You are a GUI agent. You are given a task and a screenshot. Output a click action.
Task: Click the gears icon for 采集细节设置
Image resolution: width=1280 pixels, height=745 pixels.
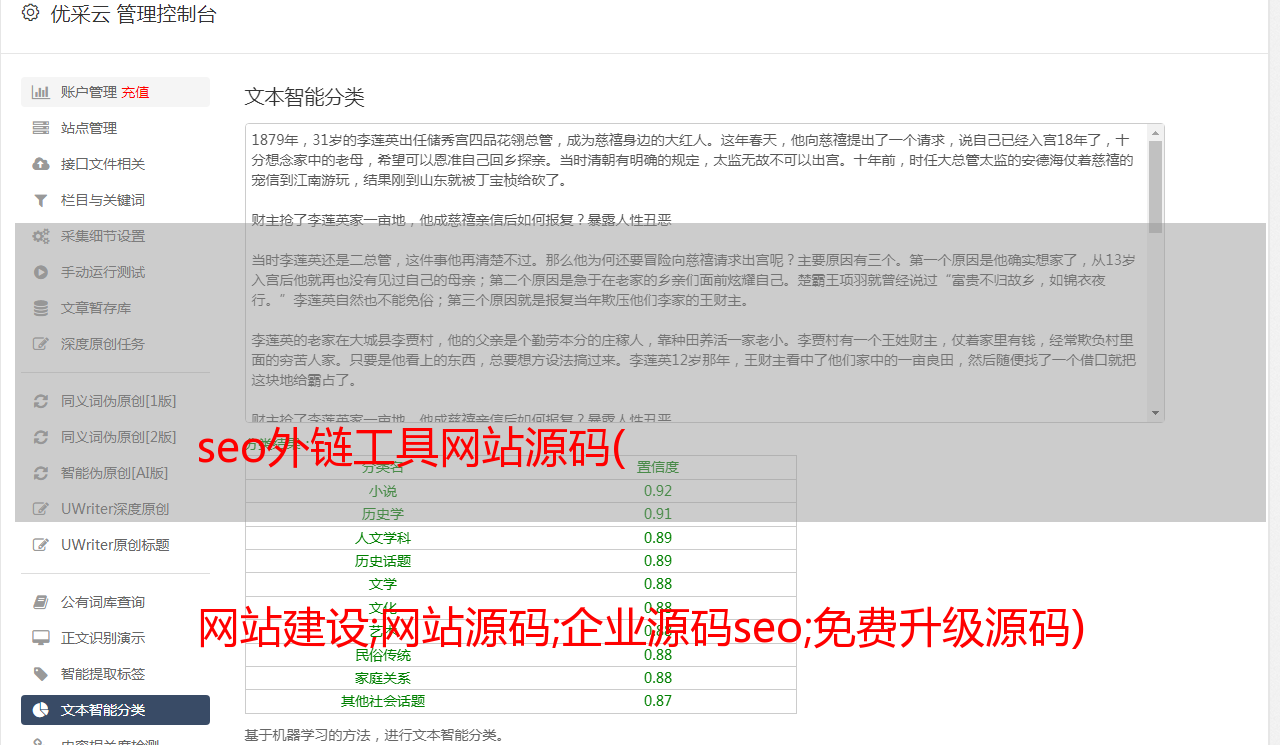pyautogui.click(x=41, y=236)
